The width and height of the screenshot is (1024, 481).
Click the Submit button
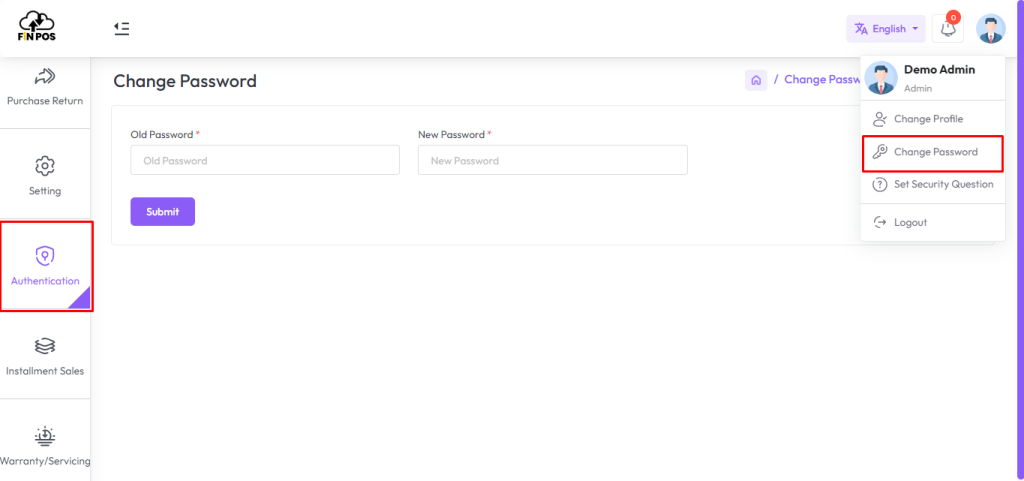point(163,211)
